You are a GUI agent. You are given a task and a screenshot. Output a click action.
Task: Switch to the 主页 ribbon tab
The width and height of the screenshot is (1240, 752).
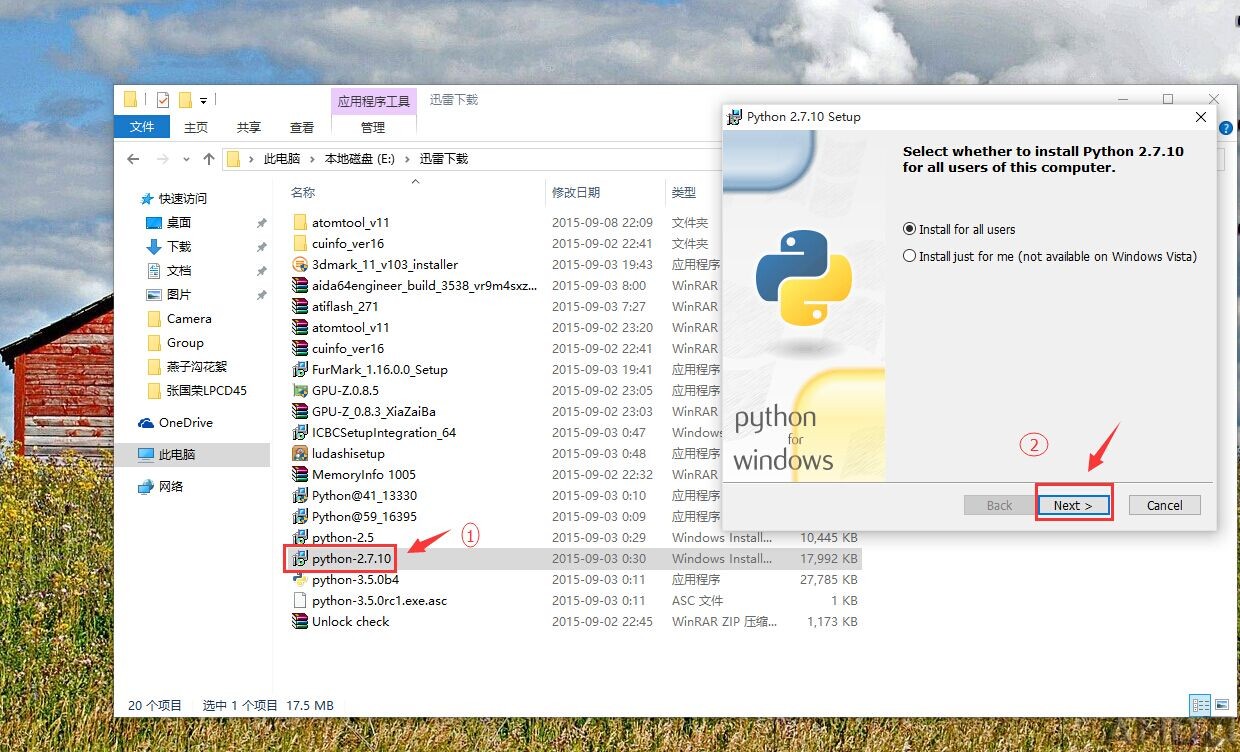coord(196,127)
